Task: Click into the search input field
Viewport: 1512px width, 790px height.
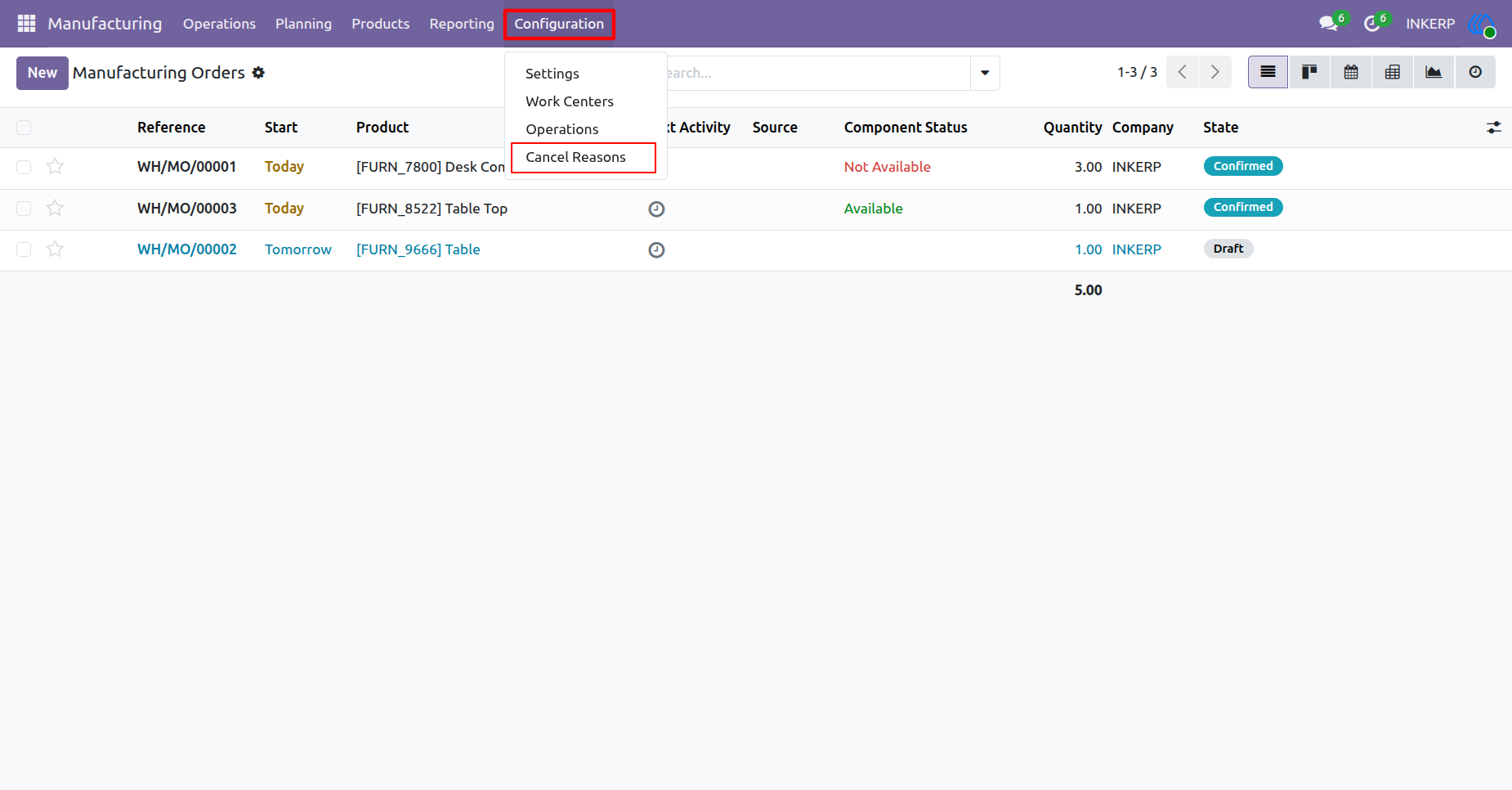Action: 817,73
